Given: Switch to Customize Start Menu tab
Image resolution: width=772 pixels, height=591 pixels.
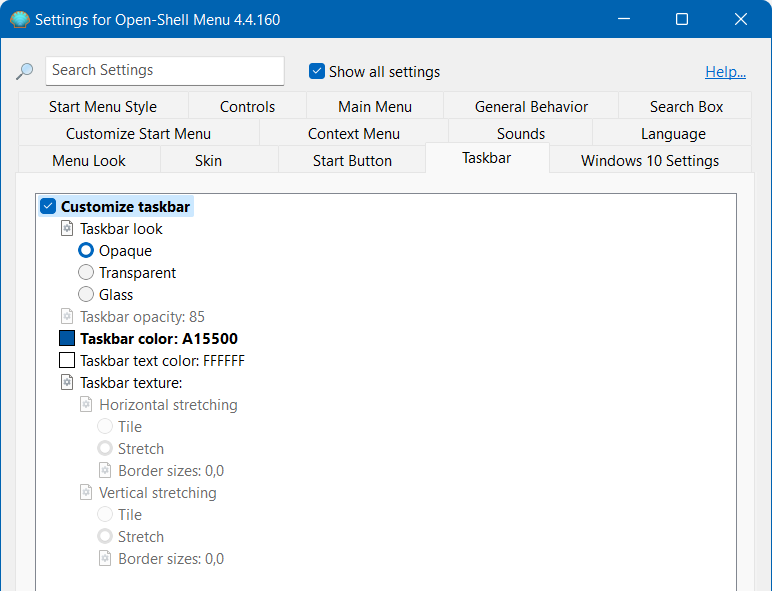Looking at the screenshot, I should click(x=138, y=133).
